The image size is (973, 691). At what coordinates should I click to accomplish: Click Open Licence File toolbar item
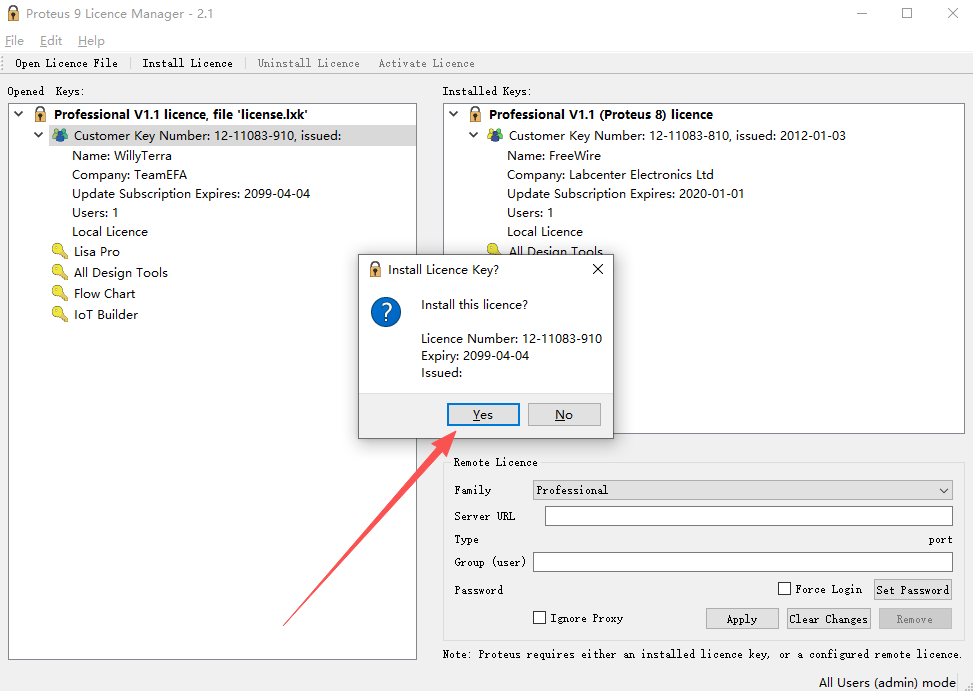click(66, 63)
